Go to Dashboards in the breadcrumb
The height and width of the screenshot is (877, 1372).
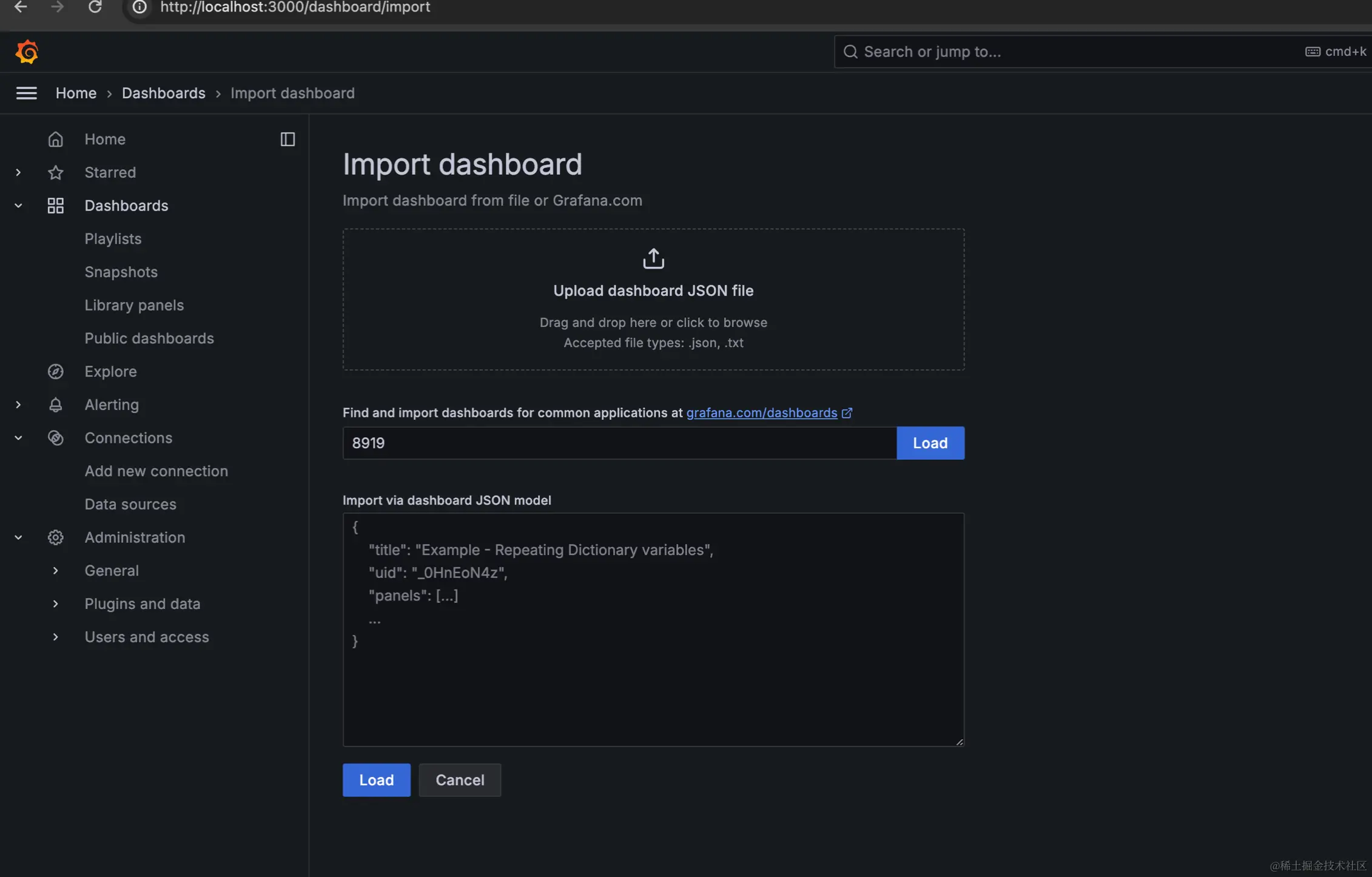click(x=163, y=93)
